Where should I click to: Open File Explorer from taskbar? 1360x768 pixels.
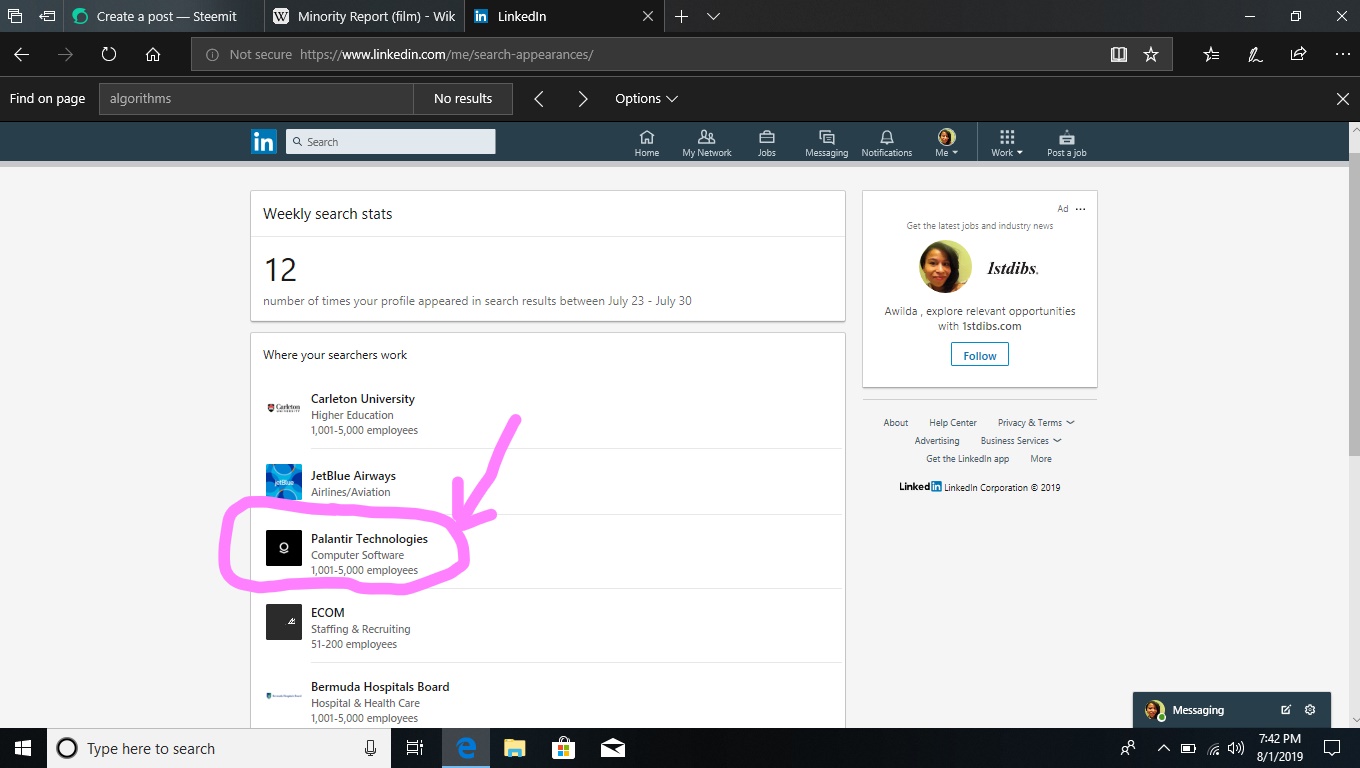(514, 748)
